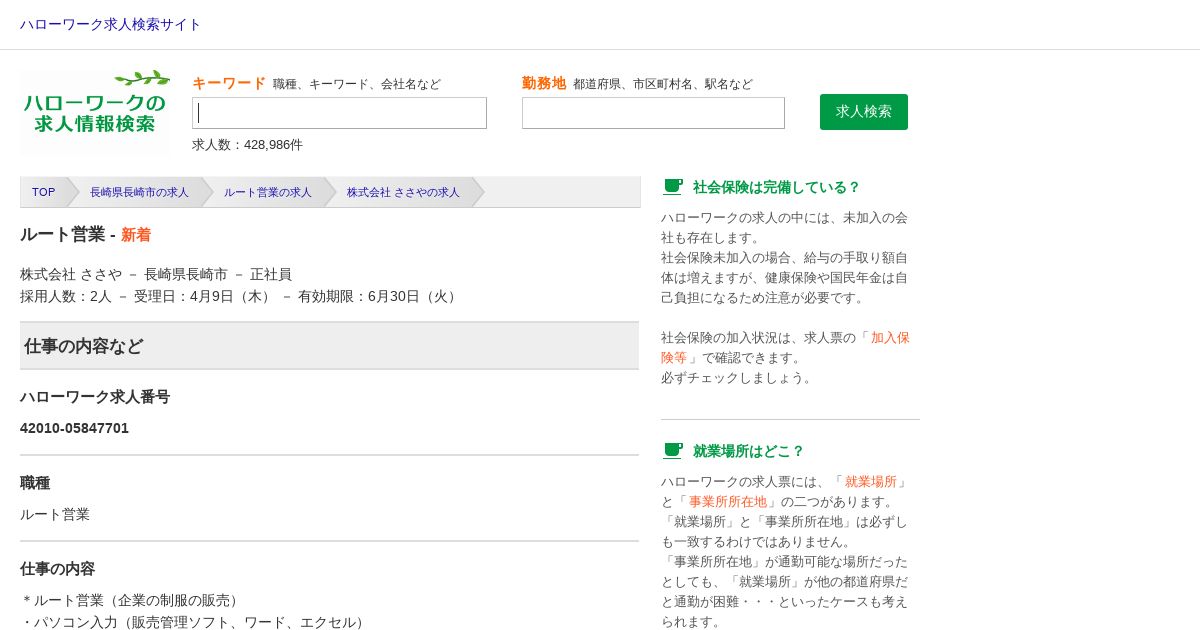Focus the 勤務地 location input field
The width and height of the screenshot is (1200, 630).
tap(653, 113)
